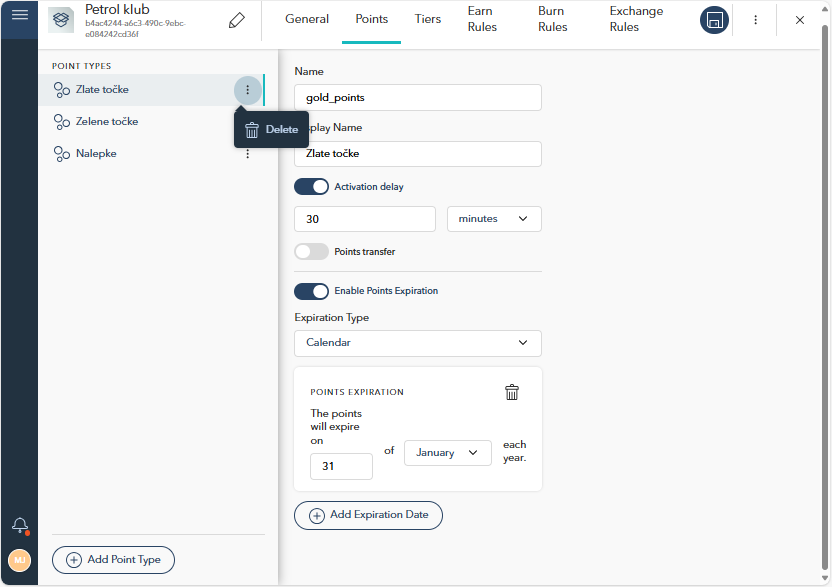
Task: Click the Add Point Type button
Action: [113, 560]
